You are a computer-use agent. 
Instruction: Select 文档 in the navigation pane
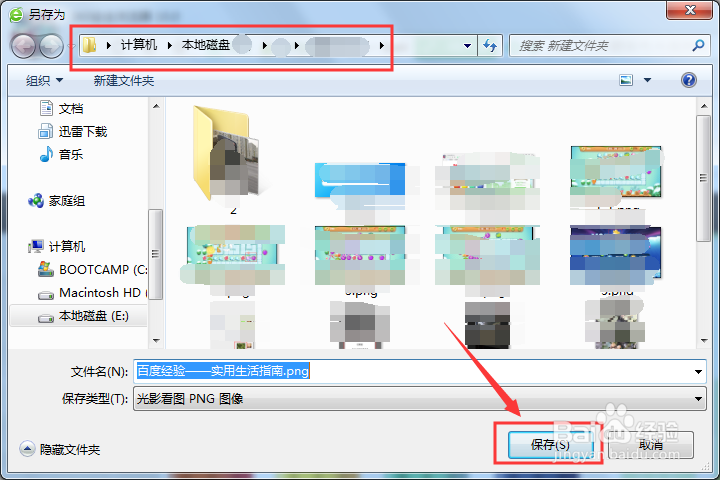click(x=71, y=108)
